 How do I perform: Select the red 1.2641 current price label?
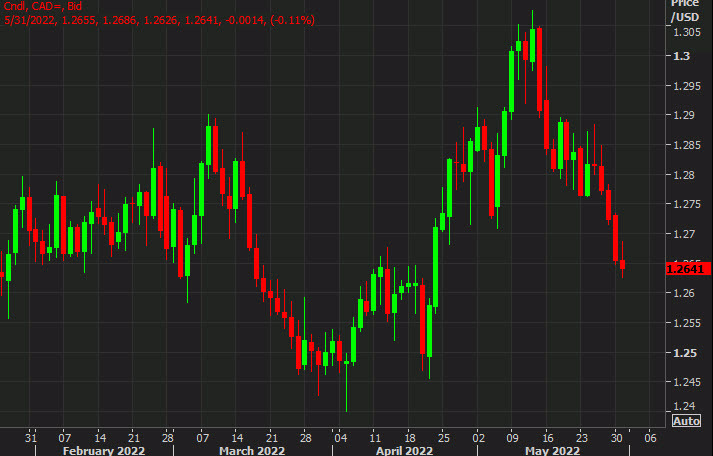pos(688,269)
